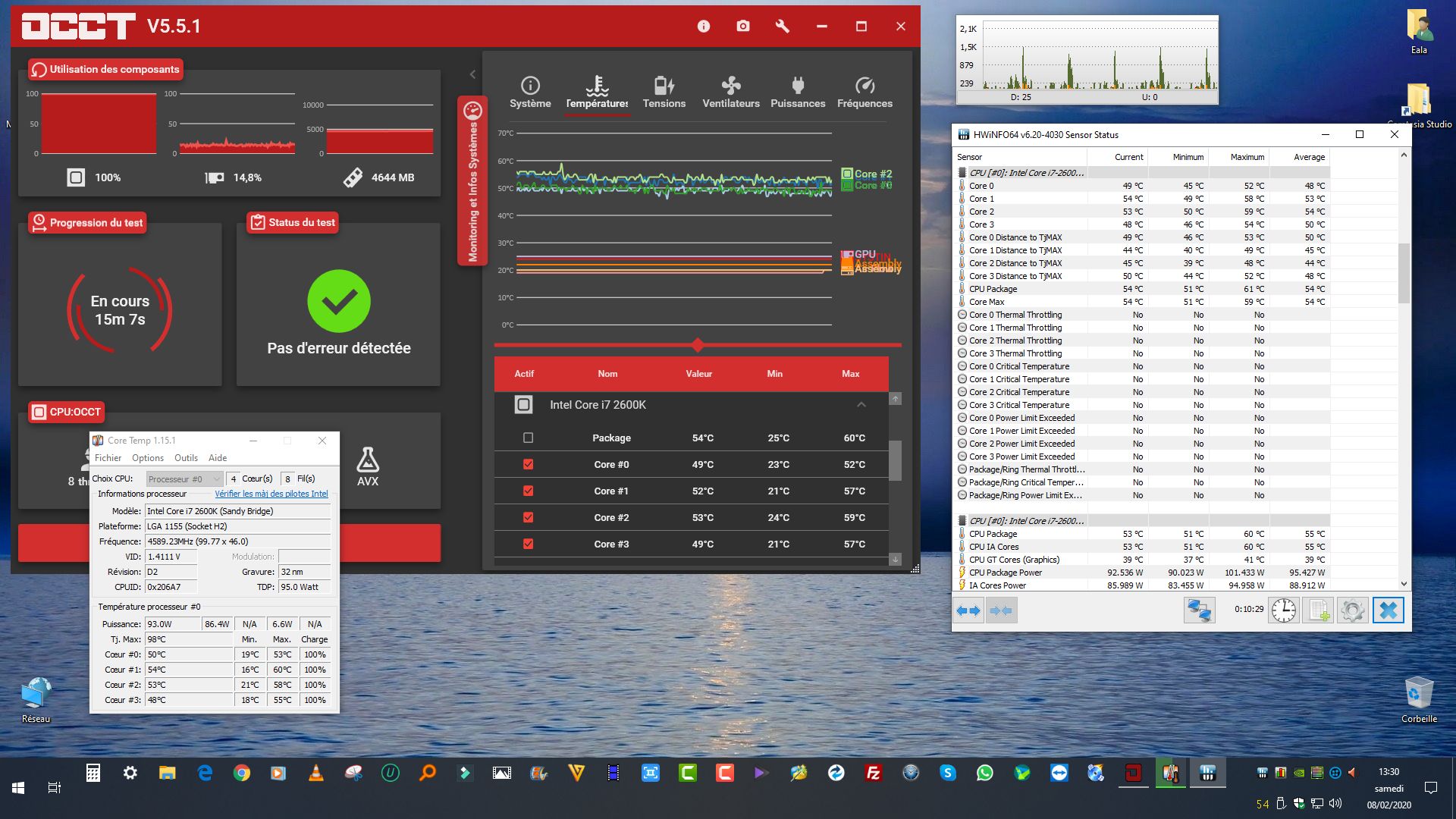Switch to the Ventilateurs tab
This screenshot has height=819, width=1456.
point(731,93)
